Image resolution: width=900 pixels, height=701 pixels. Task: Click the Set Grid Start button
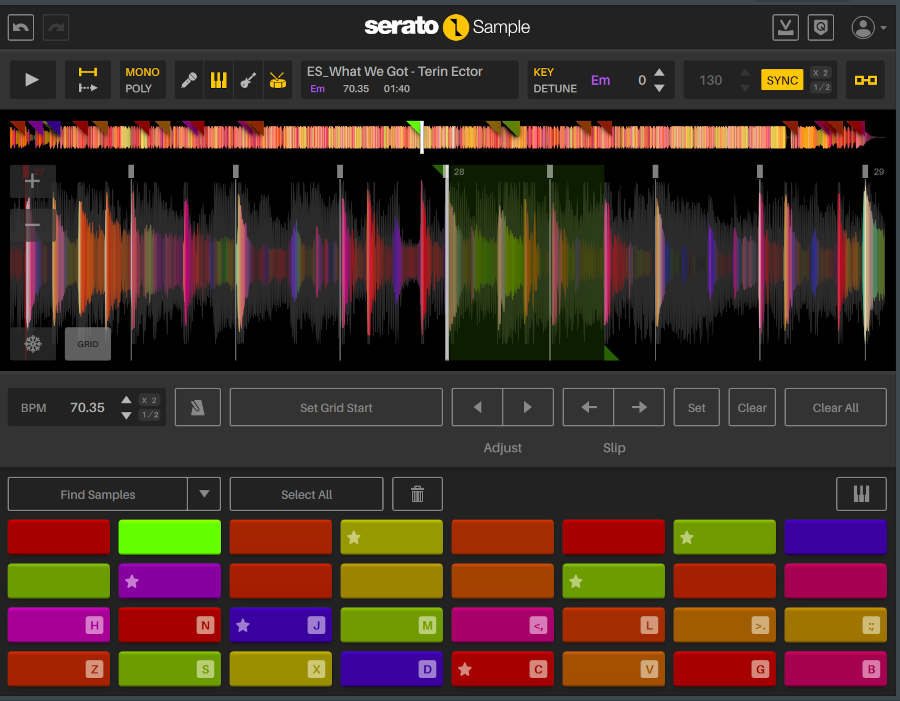336,408
